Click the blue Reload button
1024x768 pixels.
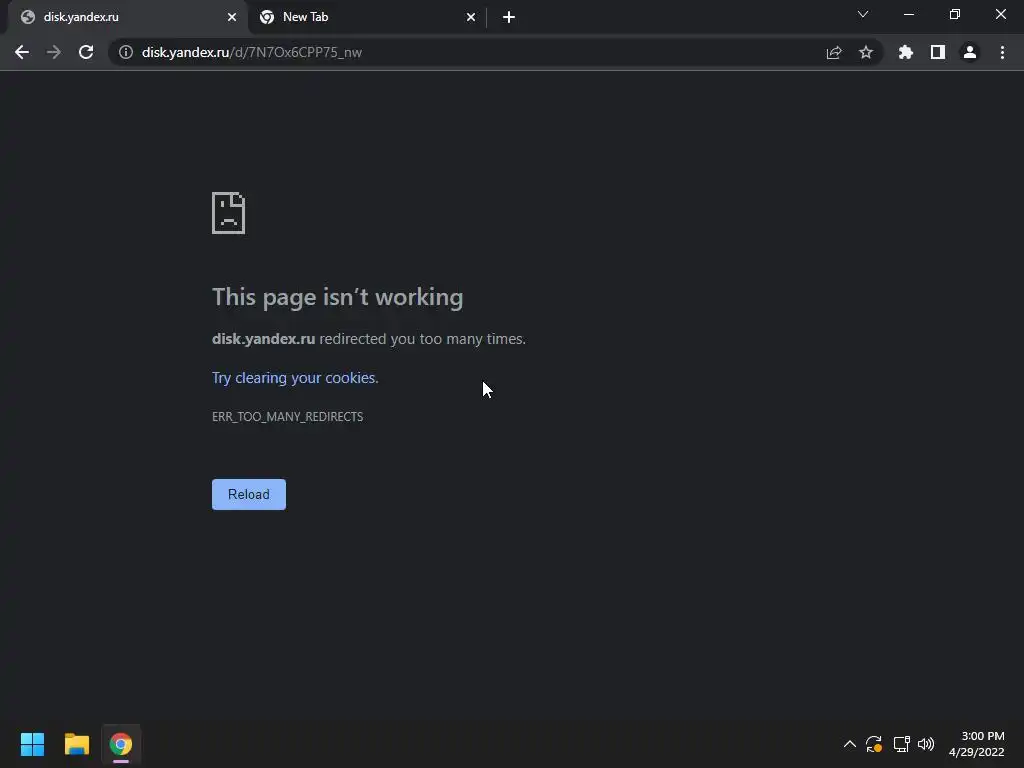249,494
